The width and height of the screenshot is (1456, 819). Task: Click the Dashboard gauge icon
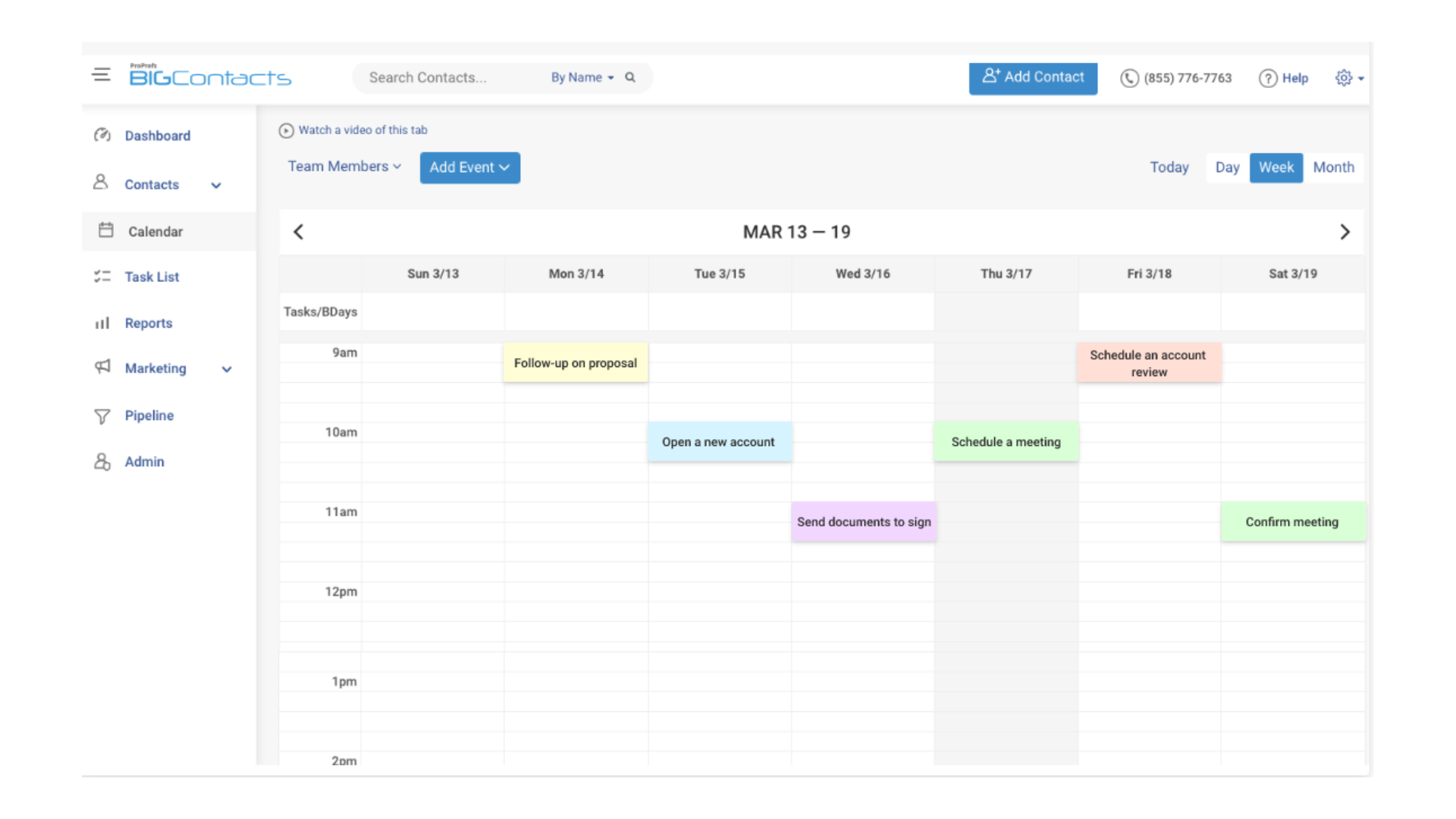[x=102, y=135]
